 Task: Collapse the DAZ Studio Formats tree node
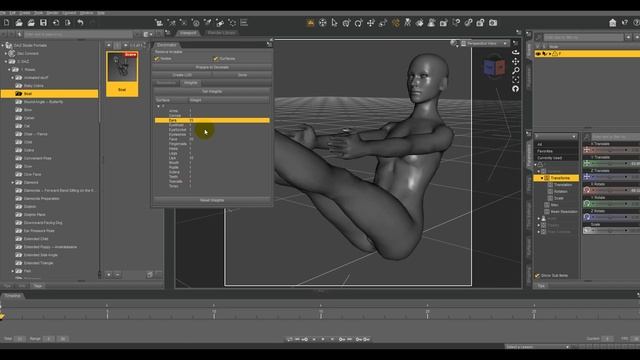coord(2,45)
